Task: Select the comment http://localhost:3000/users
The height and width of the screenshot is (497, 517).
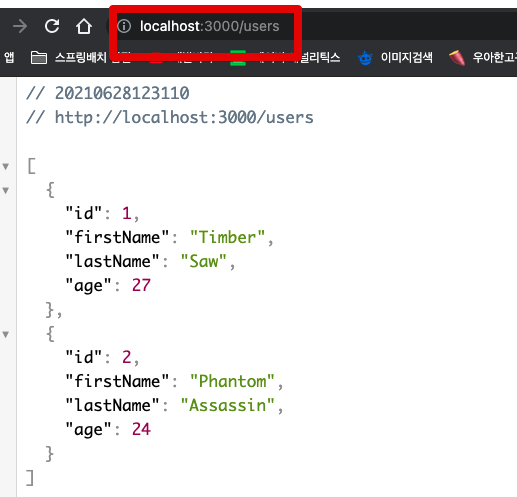Action: coord(184,117)
